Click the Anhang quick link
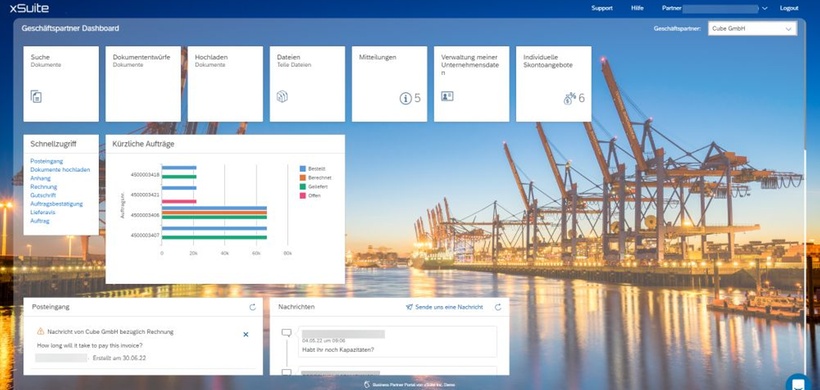 tap(40, 178)
